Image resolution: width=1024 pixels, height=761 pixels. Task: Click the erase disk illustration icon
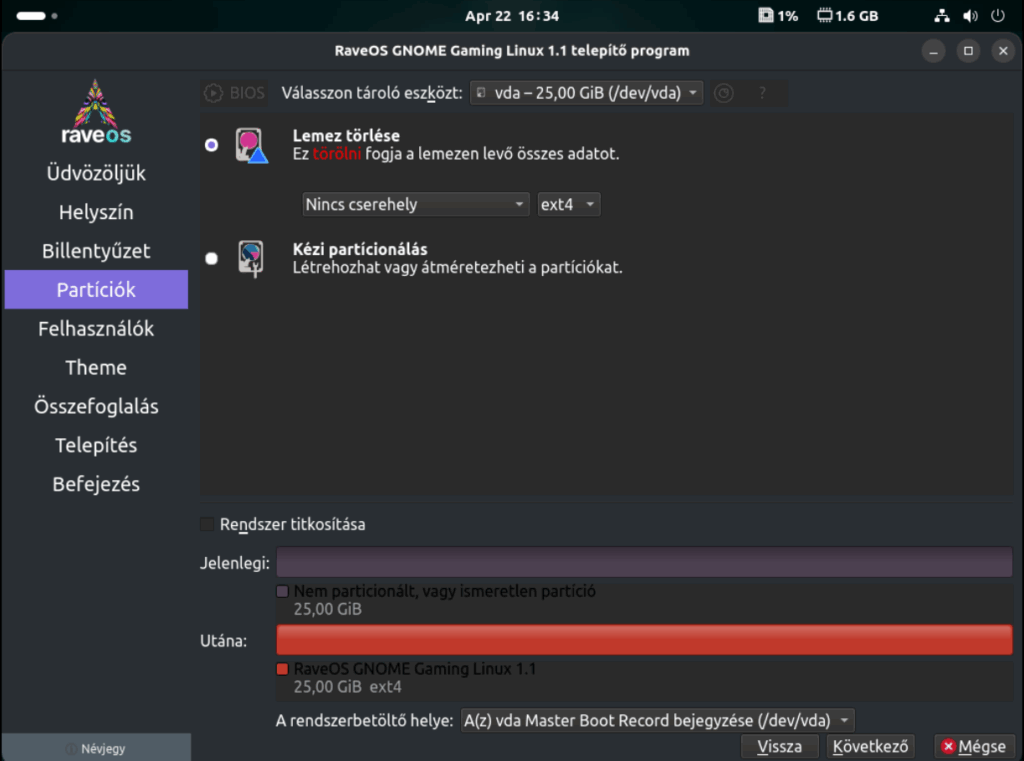(x=251, y=145)
